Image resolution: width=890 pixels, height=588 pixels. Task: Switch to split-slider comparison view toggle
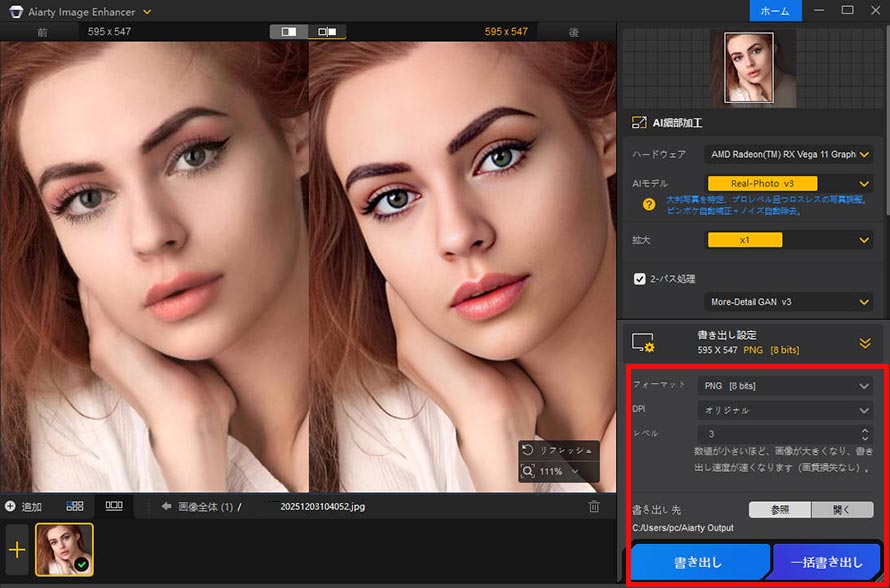[289, 31]
